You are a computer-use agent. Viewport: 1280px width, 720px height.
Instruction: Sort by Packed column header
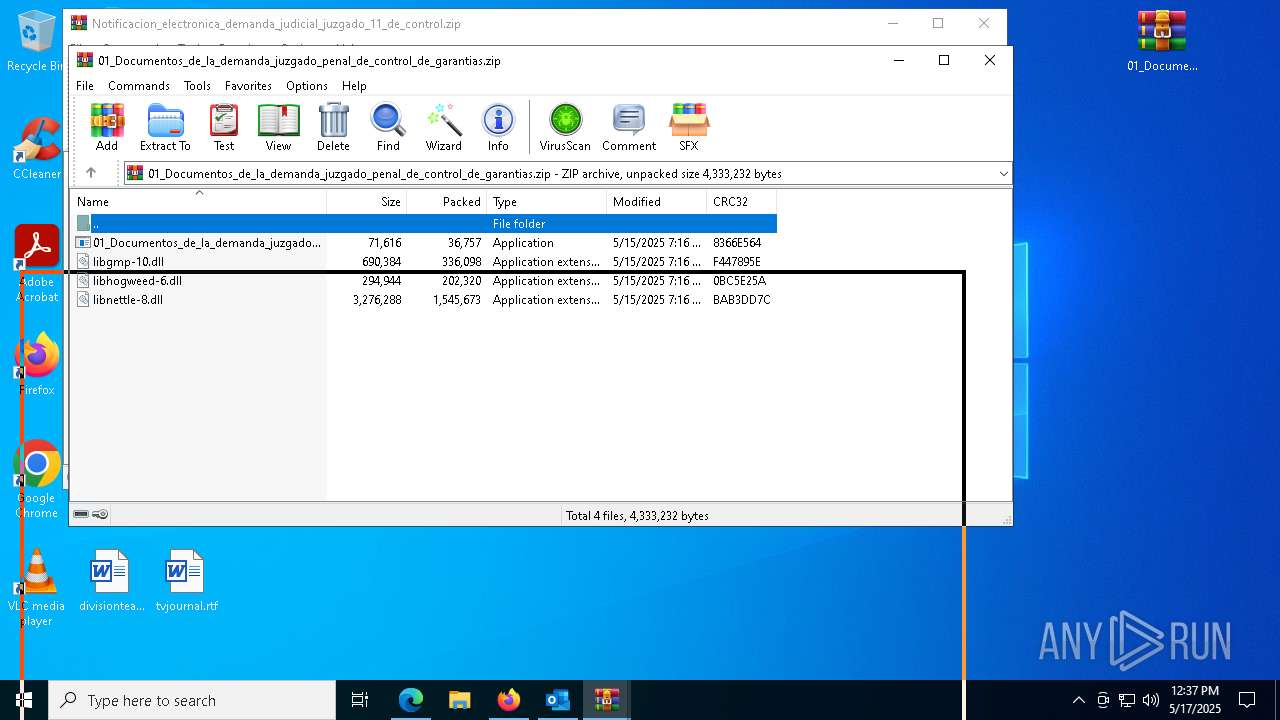coord(447,202)
